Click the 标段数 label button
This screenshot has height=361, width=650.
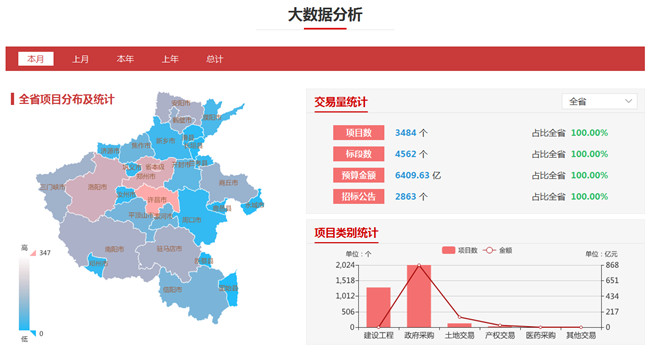point(359,154)
